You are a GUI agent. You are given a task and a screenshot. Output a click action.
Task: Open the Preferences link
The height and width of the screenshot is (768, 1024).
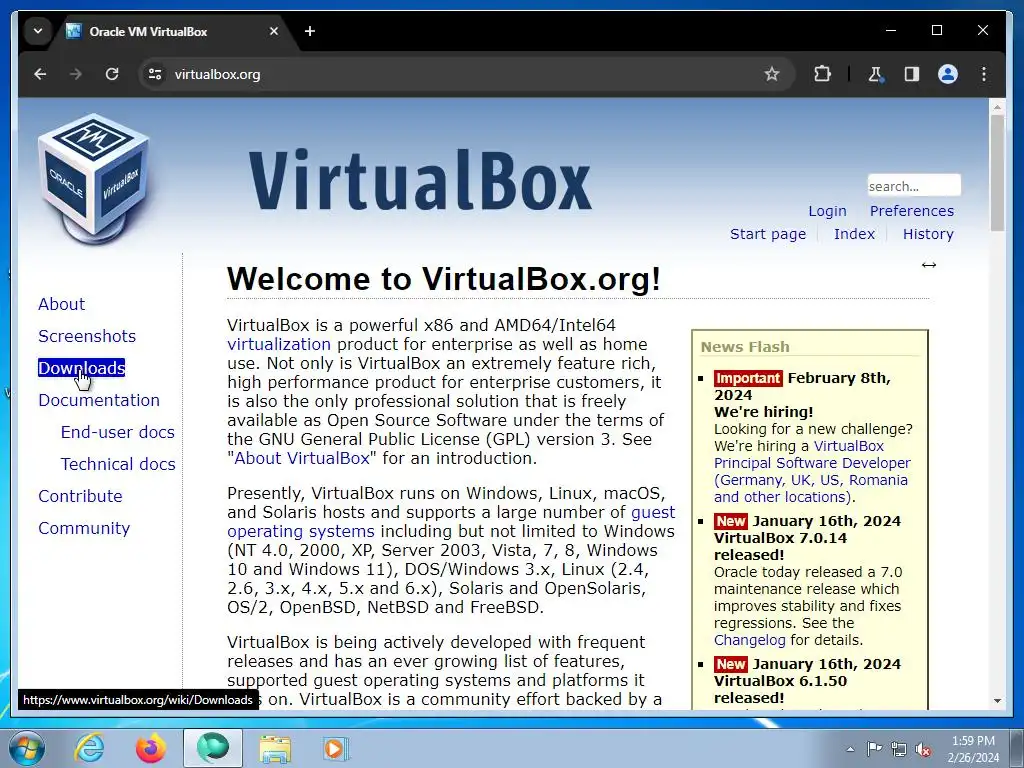click(912, 211)
